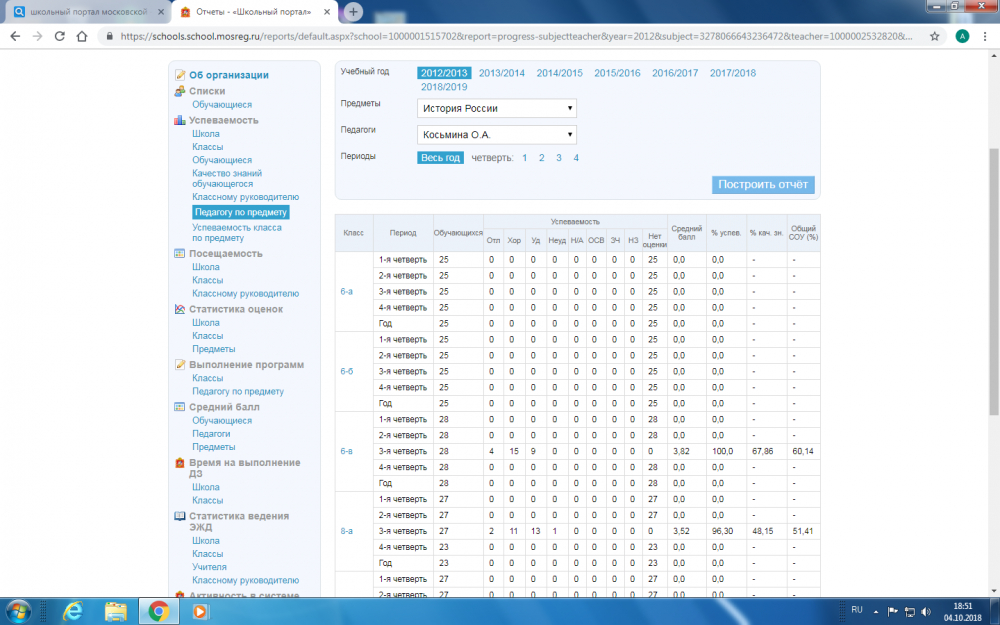Select academic year 2013/2014
Screen dimensions: 1000x625
click(x=502, y=73)
